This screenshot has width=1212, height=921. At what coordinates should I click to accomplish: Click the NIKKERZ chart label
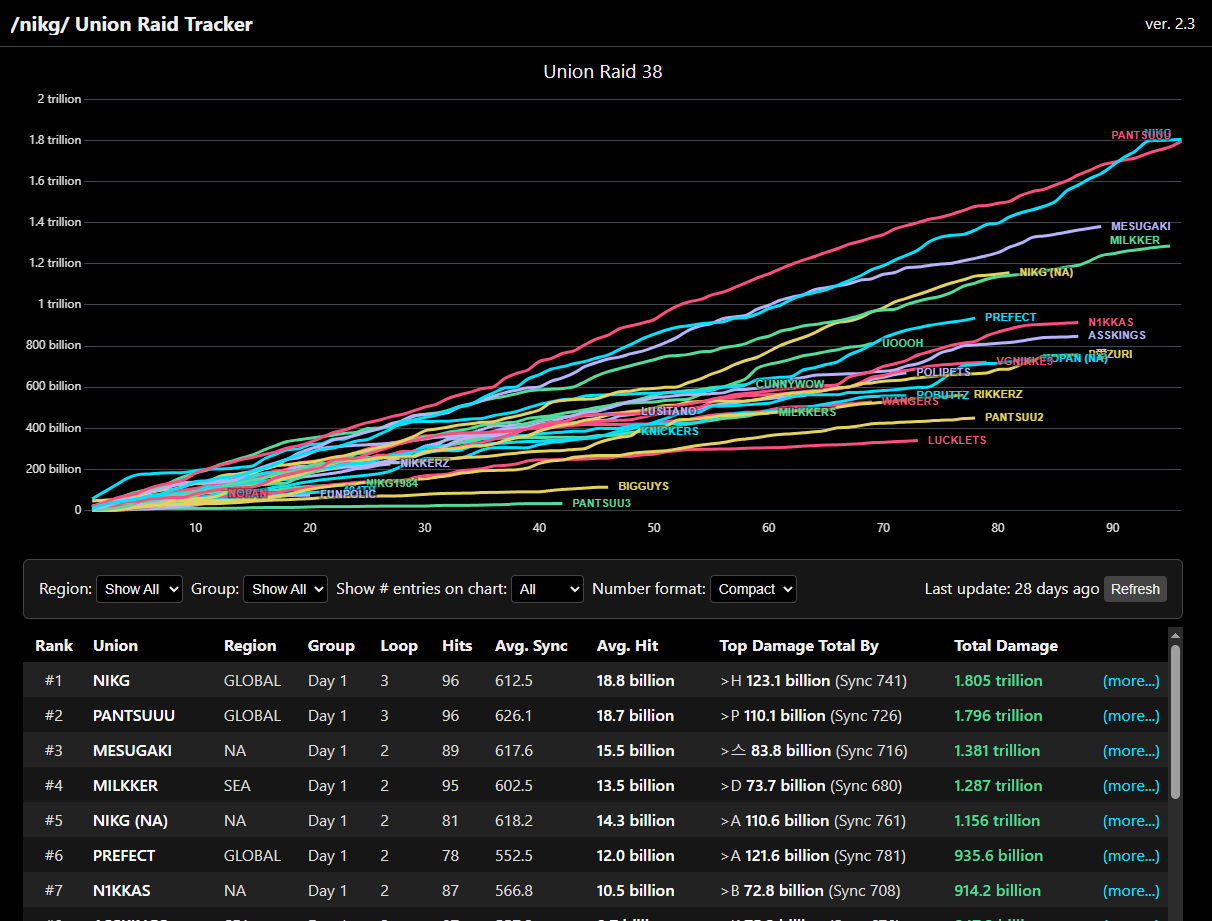(425, 464)
